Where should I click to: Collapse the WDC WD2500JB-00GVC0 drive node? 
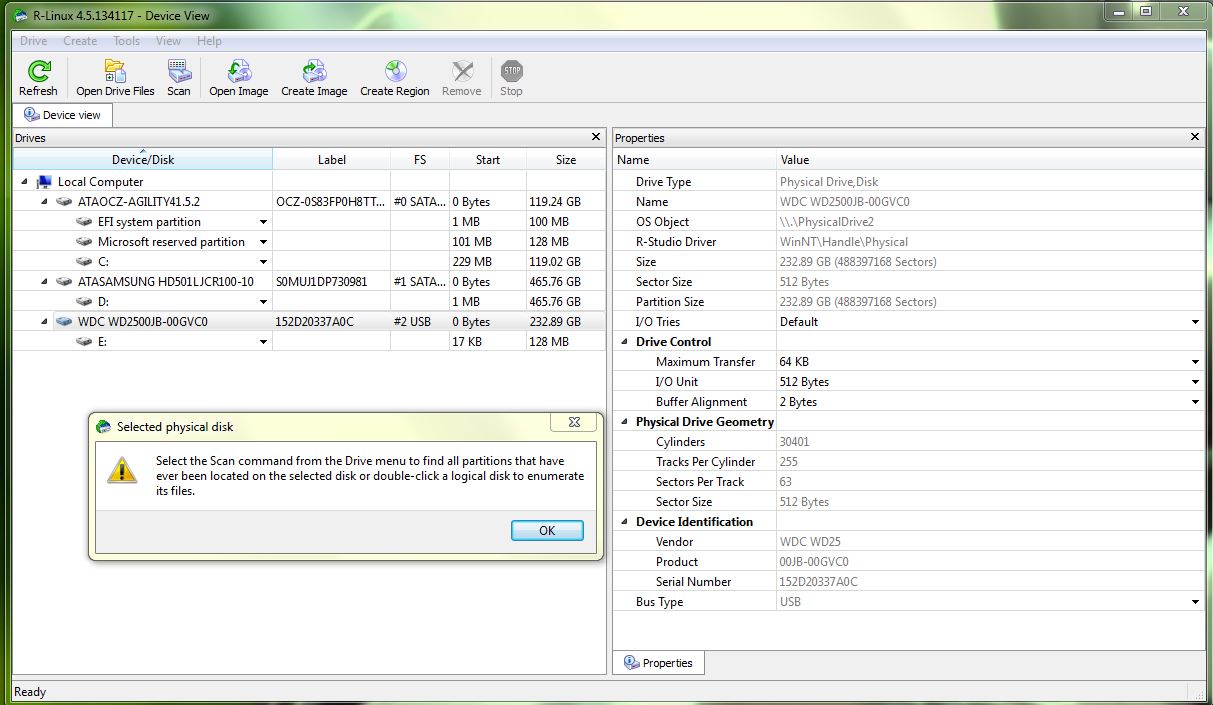(44, 322)
